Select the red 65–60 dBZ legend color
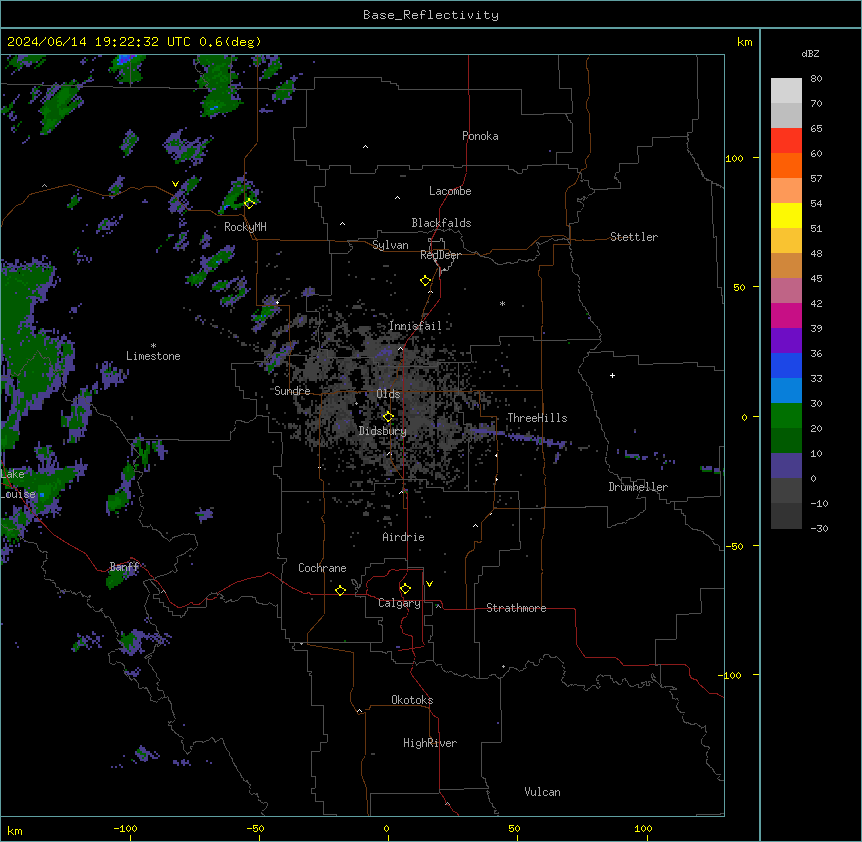Image resolution: width=862 pixels, height=842 pixels. click(x=786, y=141)
